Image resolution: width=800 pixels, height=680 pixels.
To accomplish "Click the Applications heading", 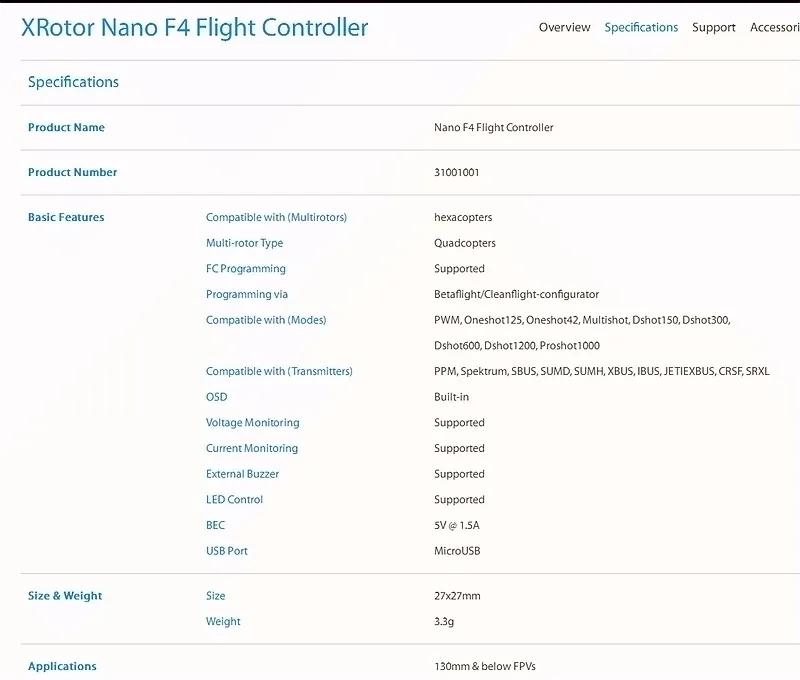I will (x=62, y=666).
